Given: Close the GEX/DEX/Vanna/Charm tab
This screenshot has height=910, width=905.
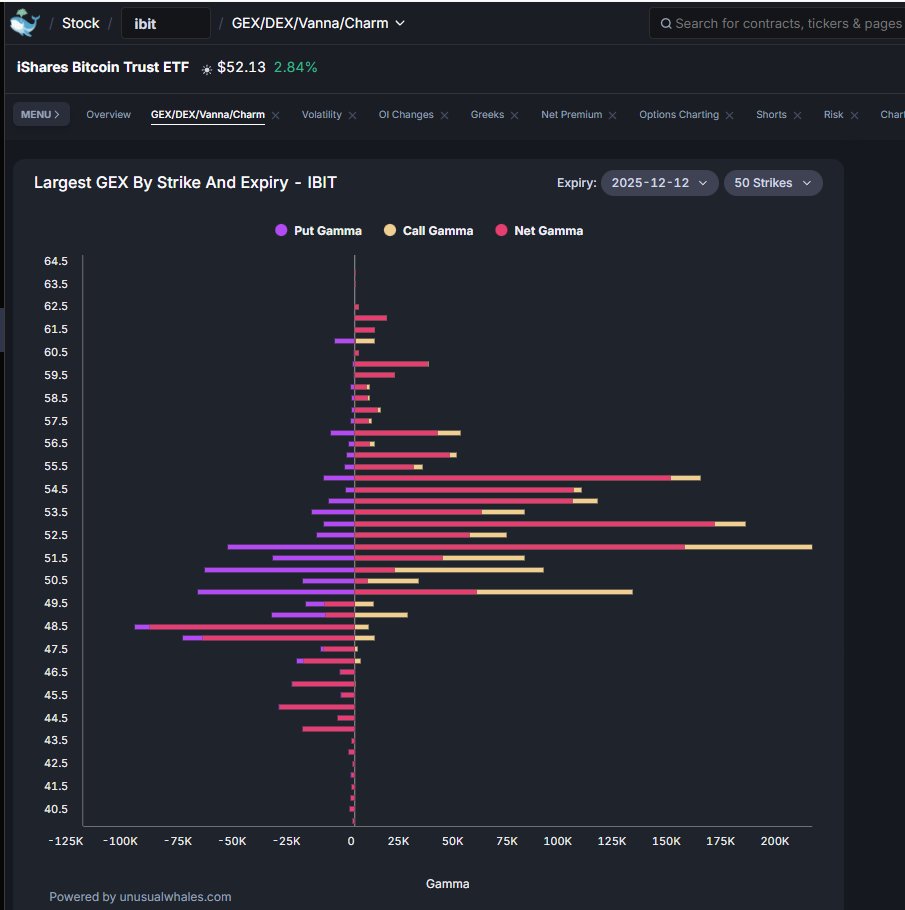Looking at the screenshot, I should pos(276,115).
